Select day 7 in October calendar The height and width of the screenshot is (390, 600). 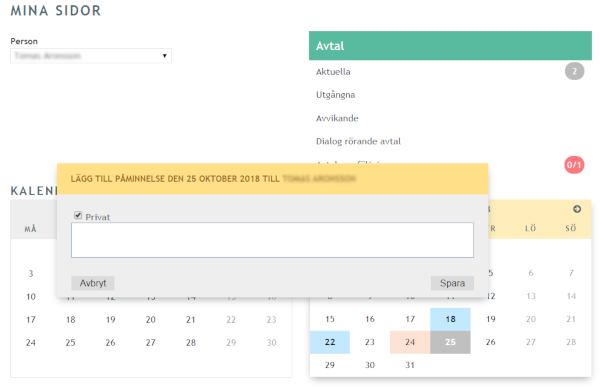tap(571, 273)
